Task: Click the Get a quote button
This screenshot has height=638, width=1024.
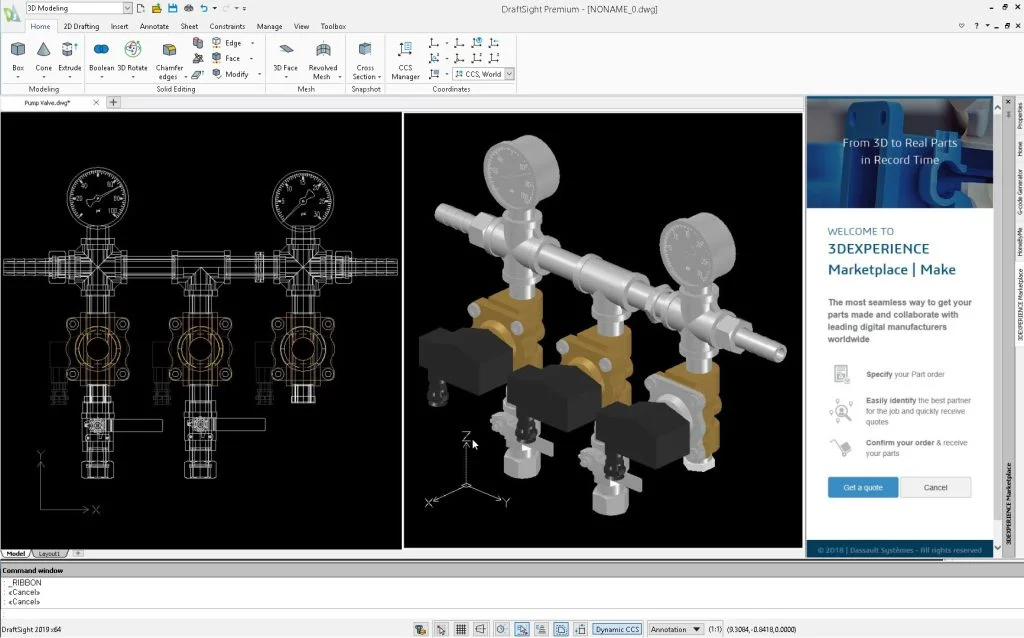Action: click(862, 487)
